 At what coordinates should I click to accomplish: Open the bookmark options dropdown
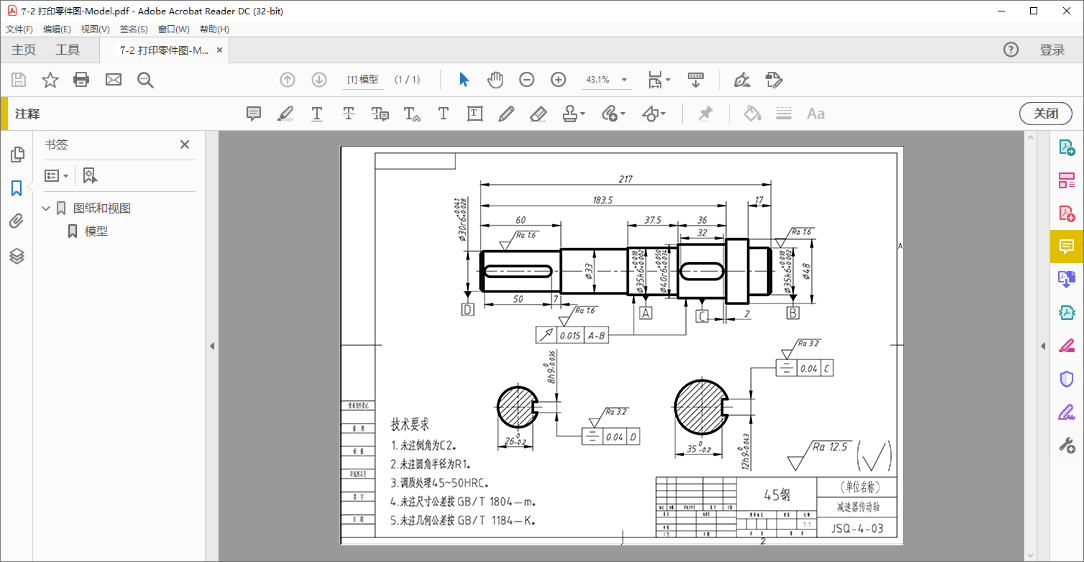[57, 176]
